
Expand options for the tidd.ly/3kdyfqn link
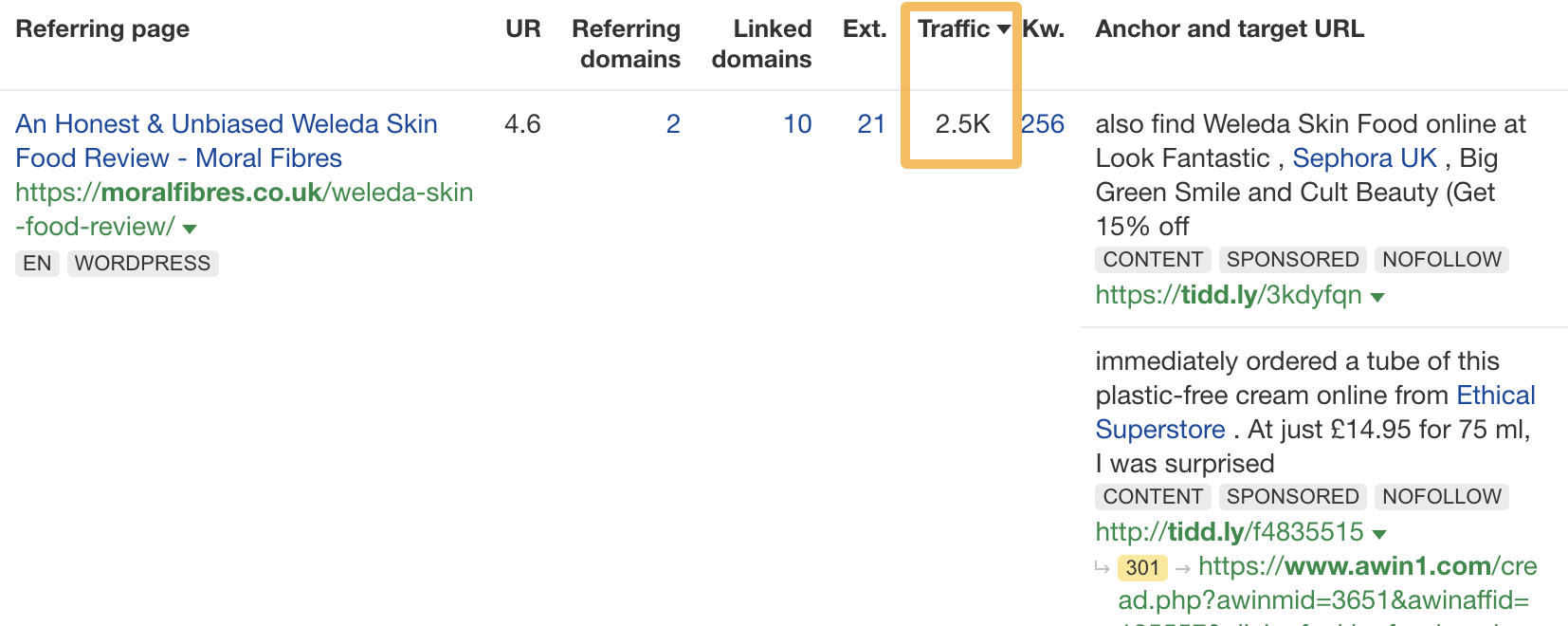[1377, 296]
